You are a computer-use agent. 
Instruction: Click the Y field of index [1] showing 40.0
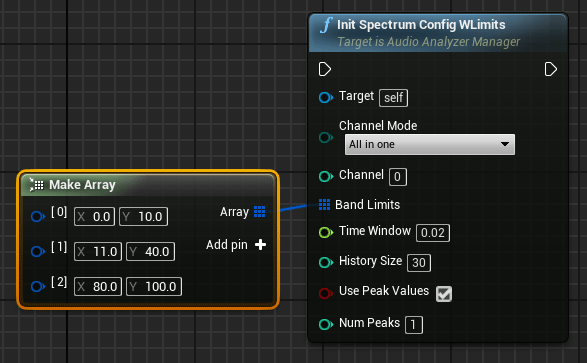point(150,251)
